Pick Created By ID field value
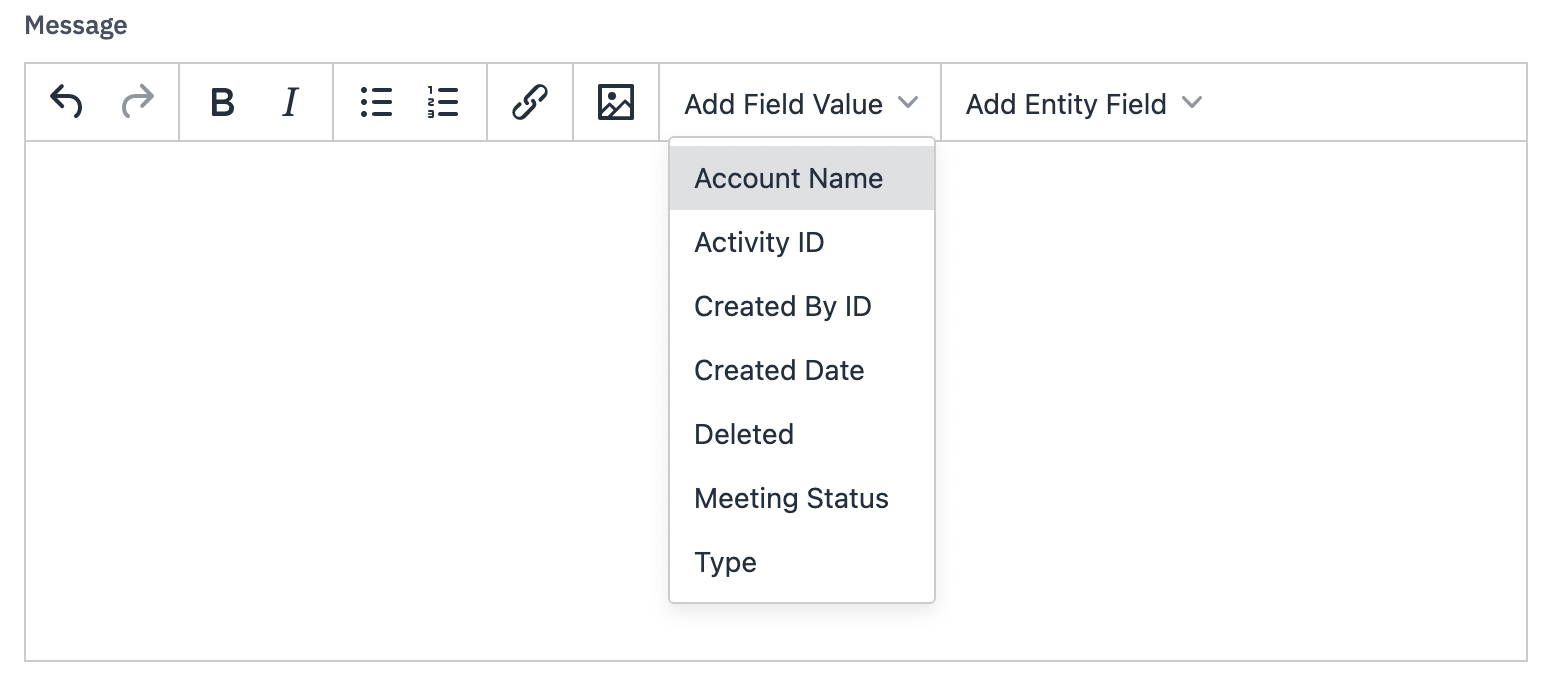 point(783,307)
